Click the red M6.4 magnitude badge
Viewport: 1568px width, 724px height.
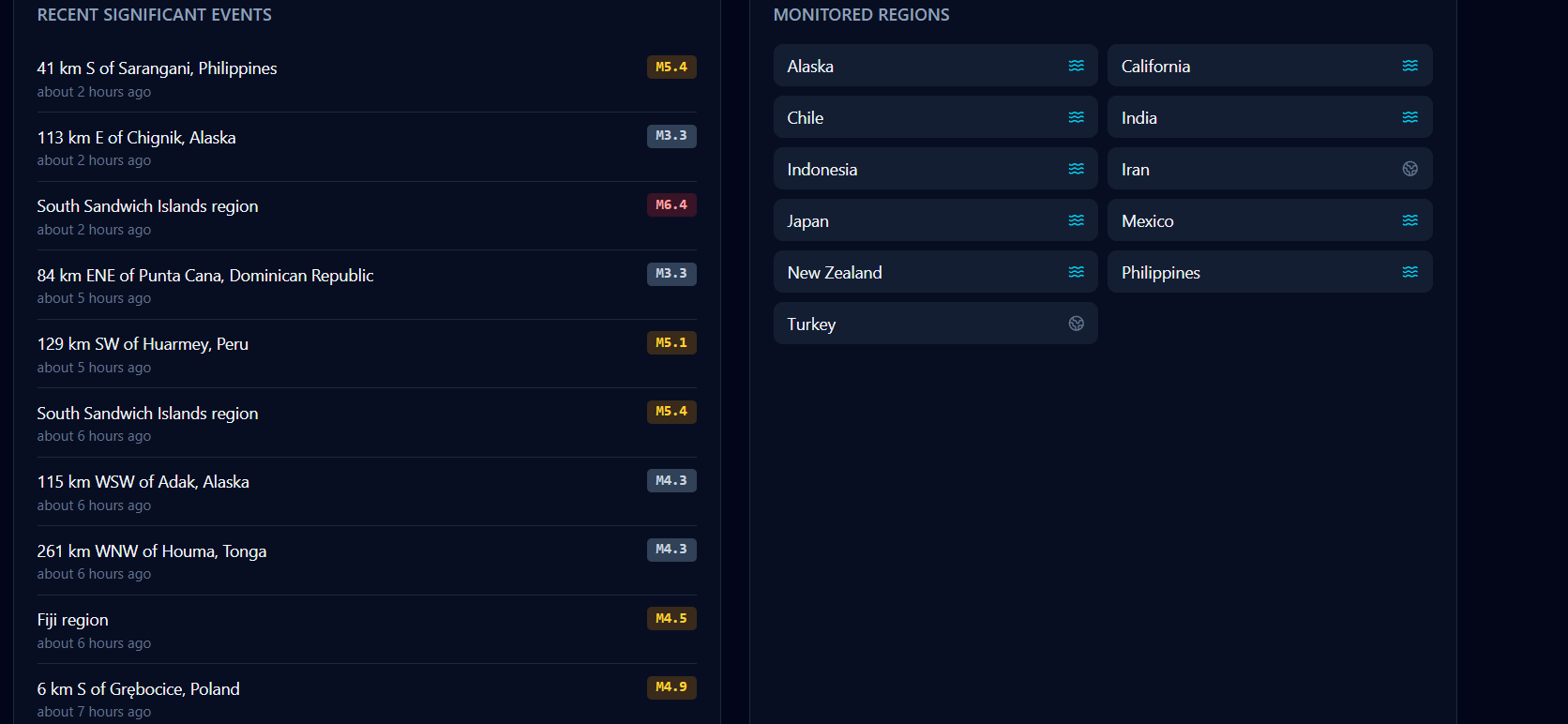coord(671,204)
